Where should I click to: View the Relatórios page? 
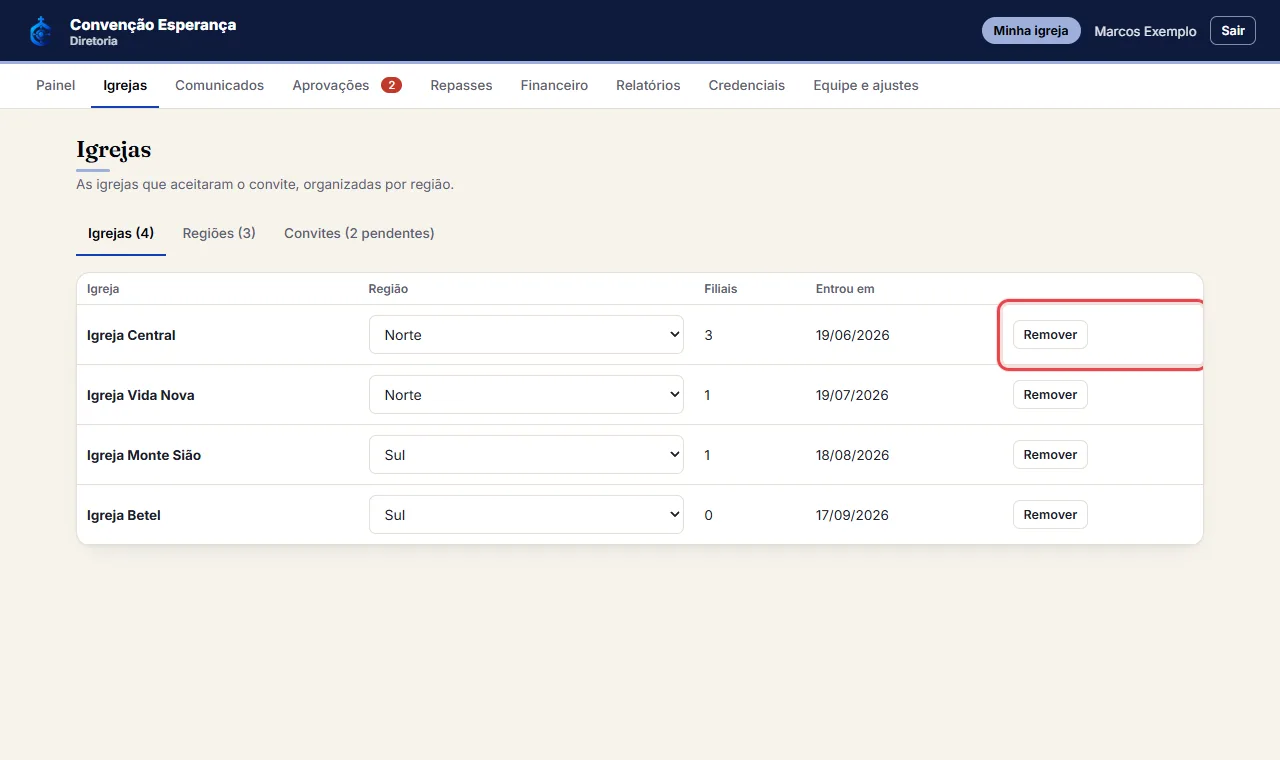click(x=648, y=86)
